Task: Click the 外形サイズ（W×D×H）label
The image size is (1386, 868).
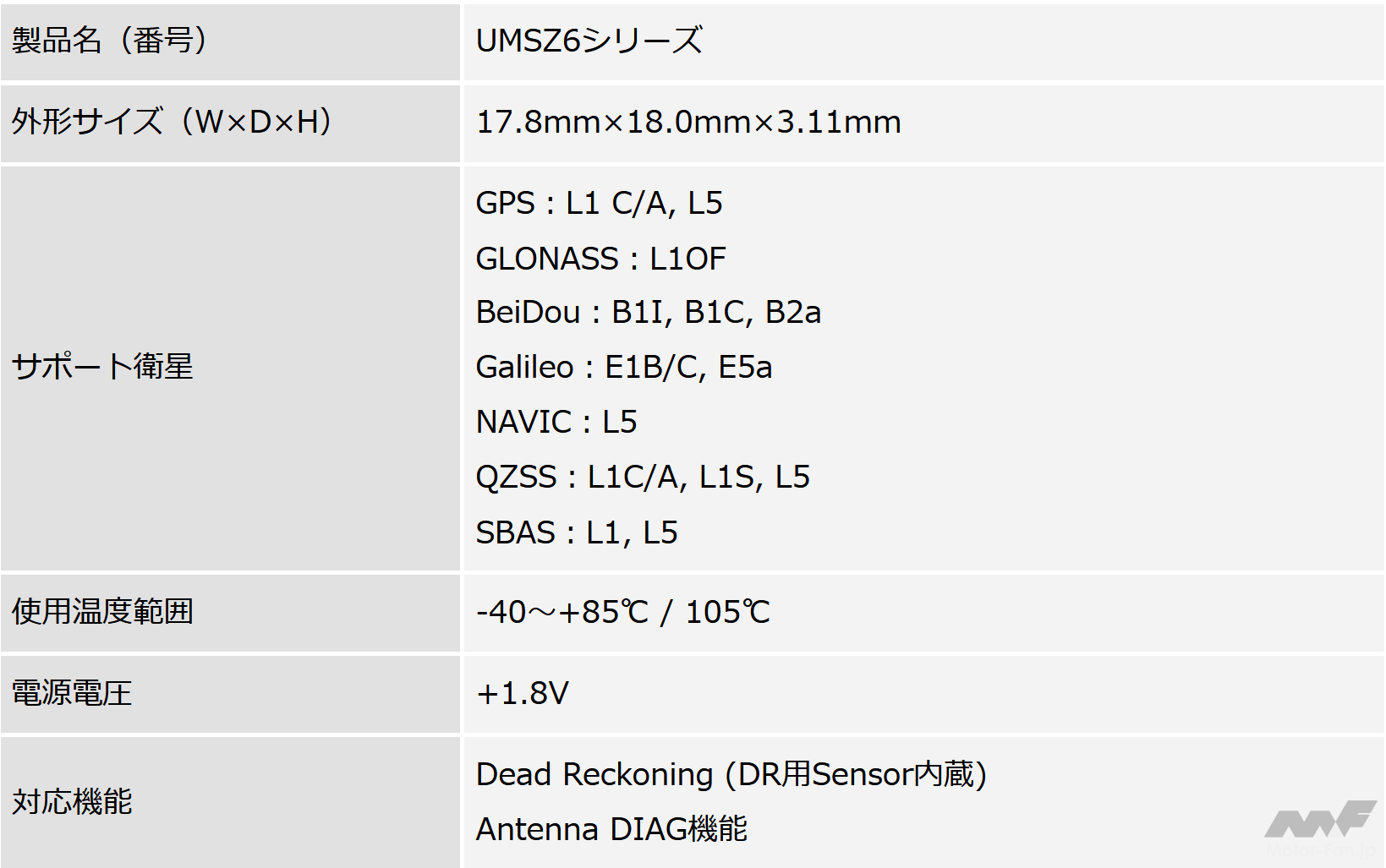Action: [x=172, y=122]
